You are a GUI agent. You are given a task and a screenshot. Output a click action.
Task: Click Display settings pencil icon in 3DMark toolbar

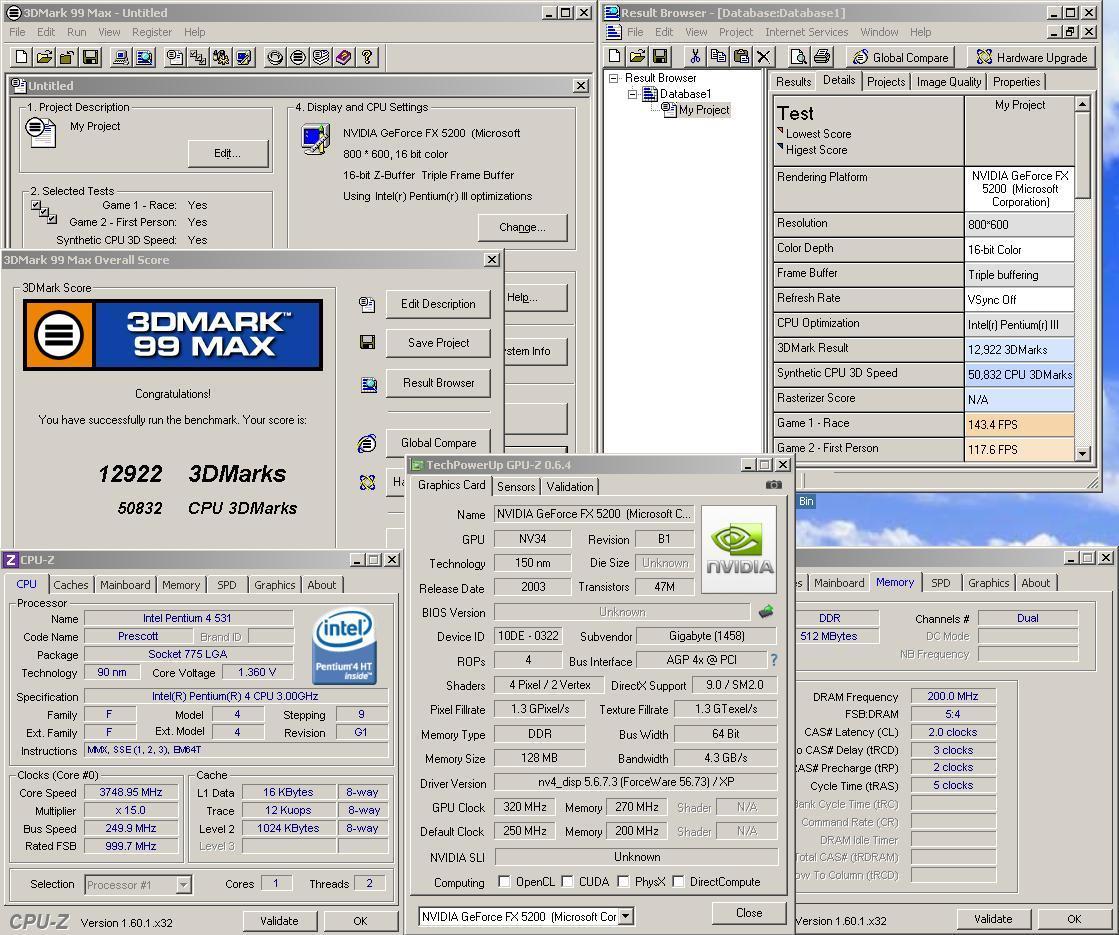pyautogui.click(x=244, y=57)
